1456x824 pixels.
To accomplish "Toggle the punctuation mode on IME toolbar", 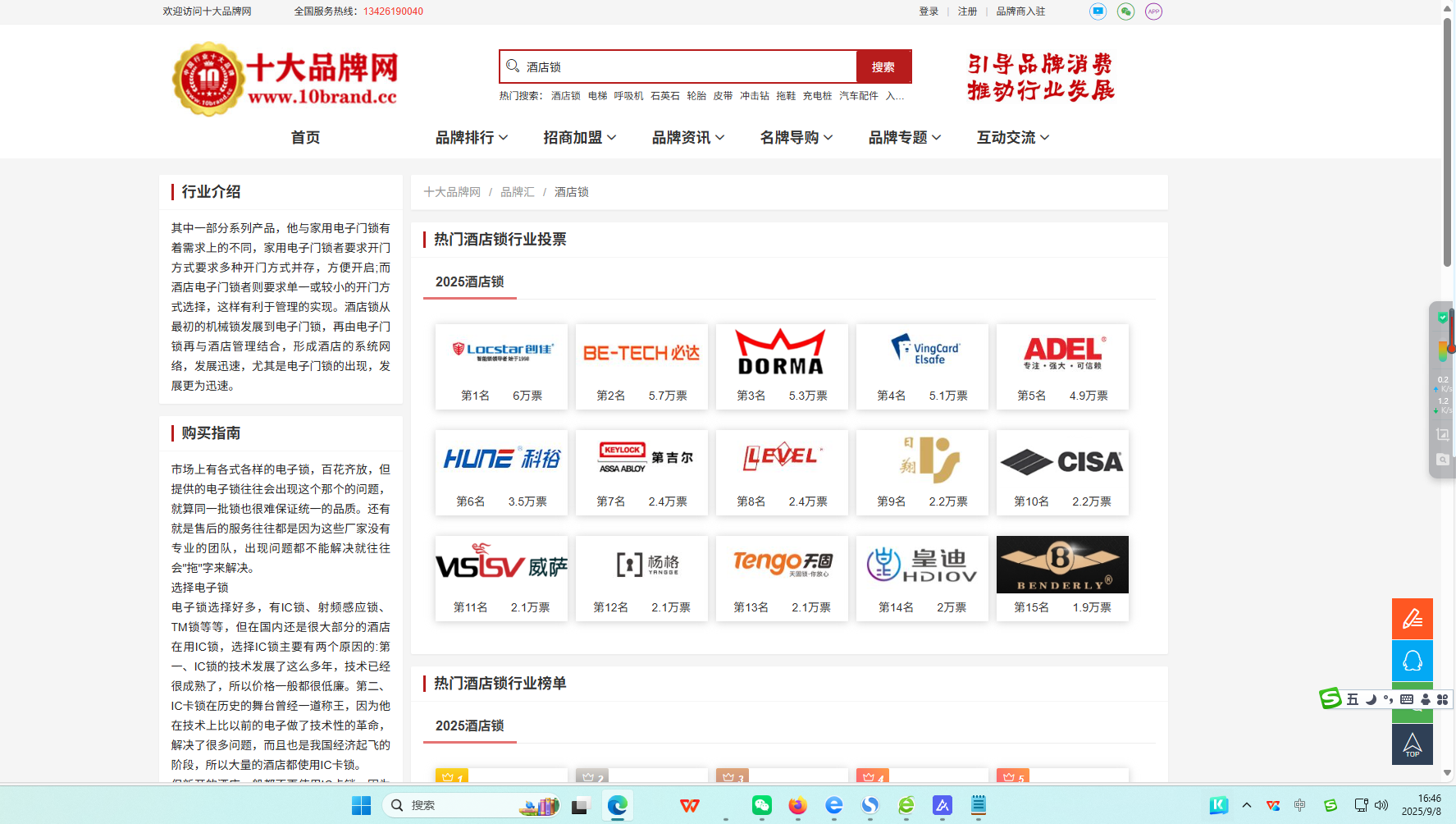I will click(x=1388, y=699).
